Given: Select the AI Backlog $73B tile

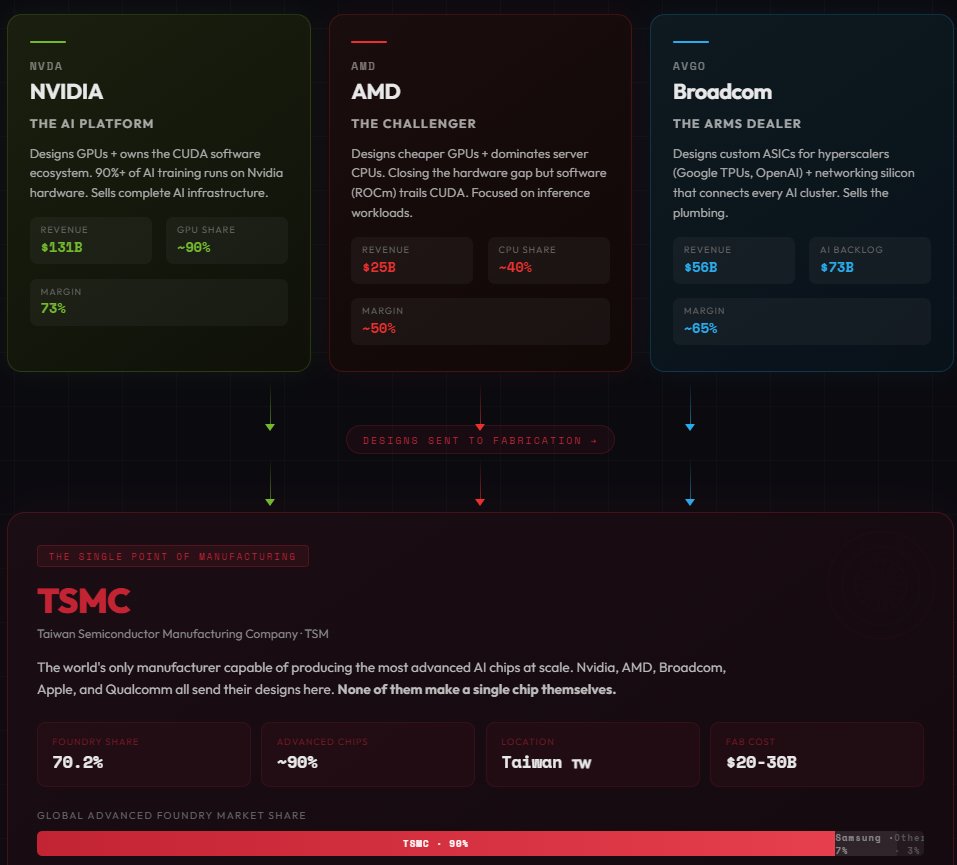Looking at the screenshot, I should [x=869, y=260].
